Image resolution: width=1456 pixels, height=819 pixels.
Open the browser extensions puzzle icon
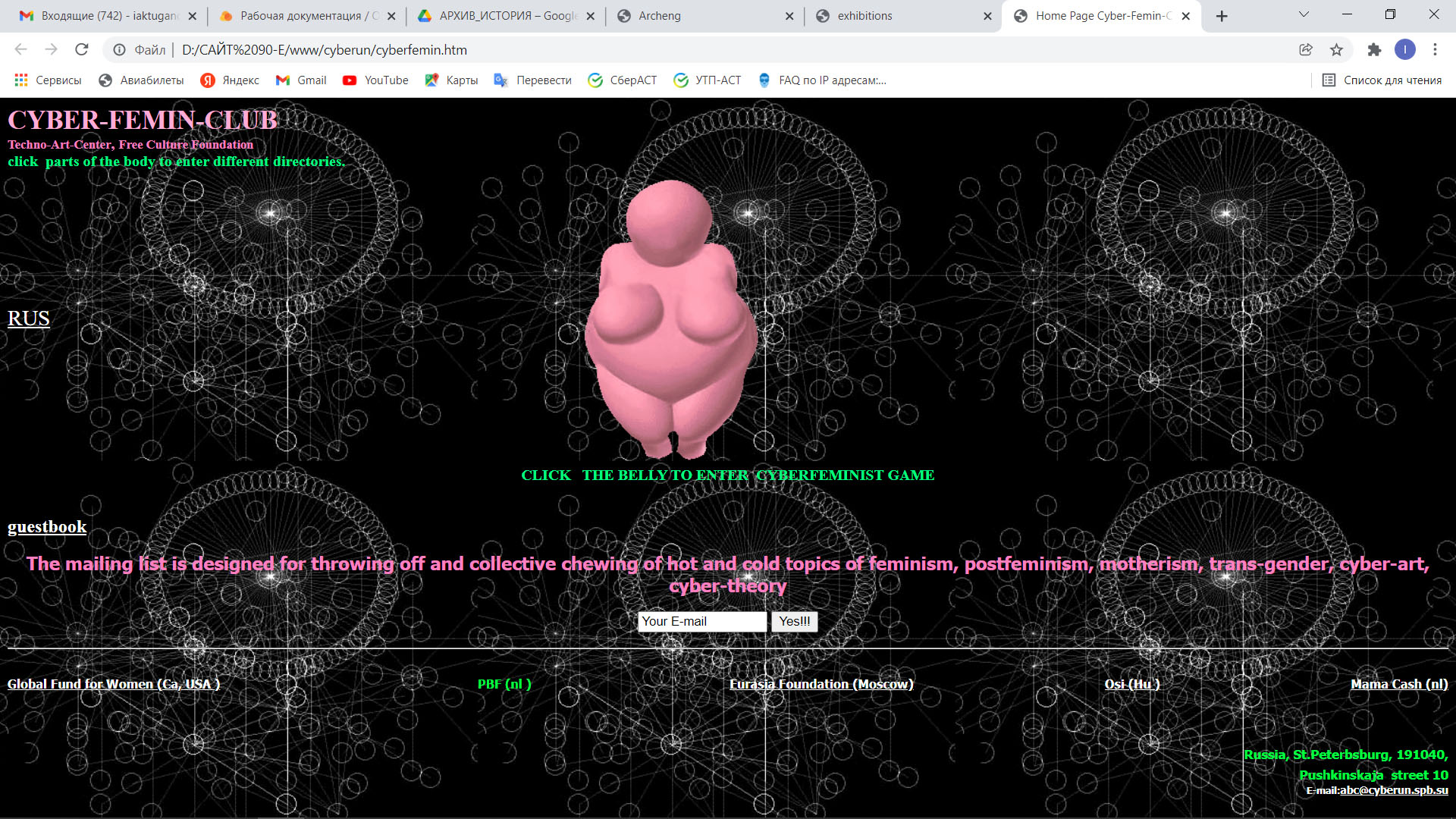coord(1374,49)
